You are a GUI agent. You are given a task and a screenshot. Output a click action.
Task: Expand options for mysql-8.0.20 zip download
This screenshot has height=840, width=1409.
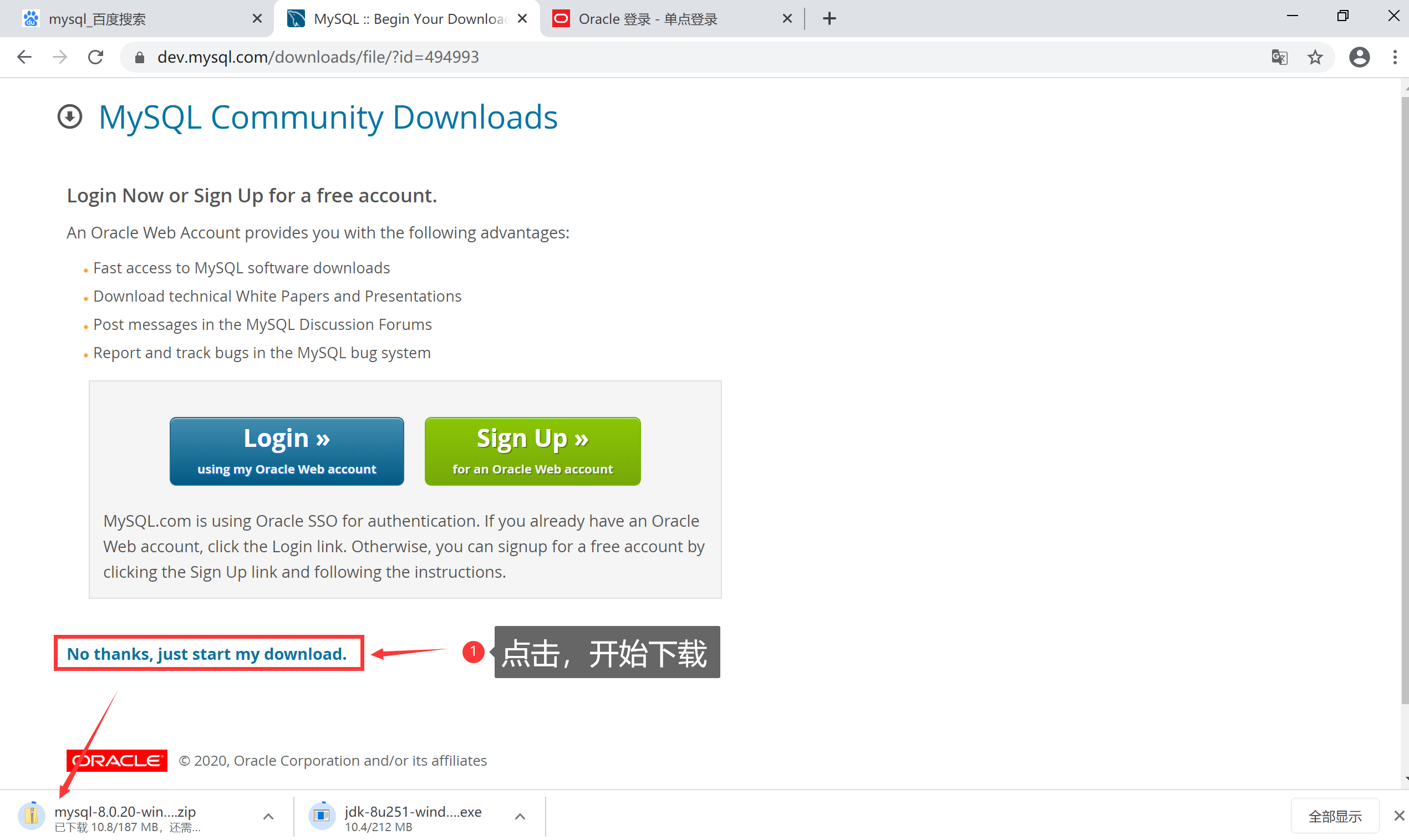268,816
